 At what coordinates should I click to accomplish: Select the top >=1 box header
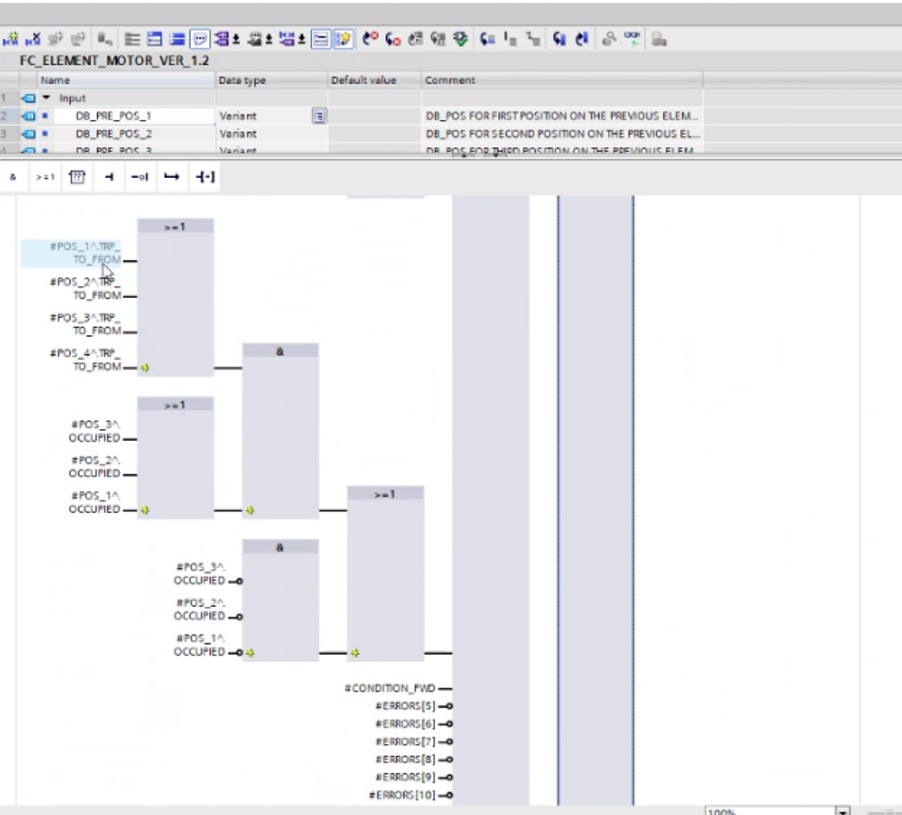[x=175, y=227]
